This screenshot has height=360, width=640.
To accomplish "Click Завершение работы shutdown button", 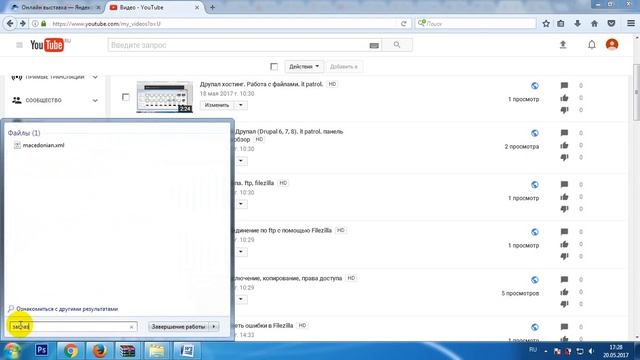I will coord(179,327).
